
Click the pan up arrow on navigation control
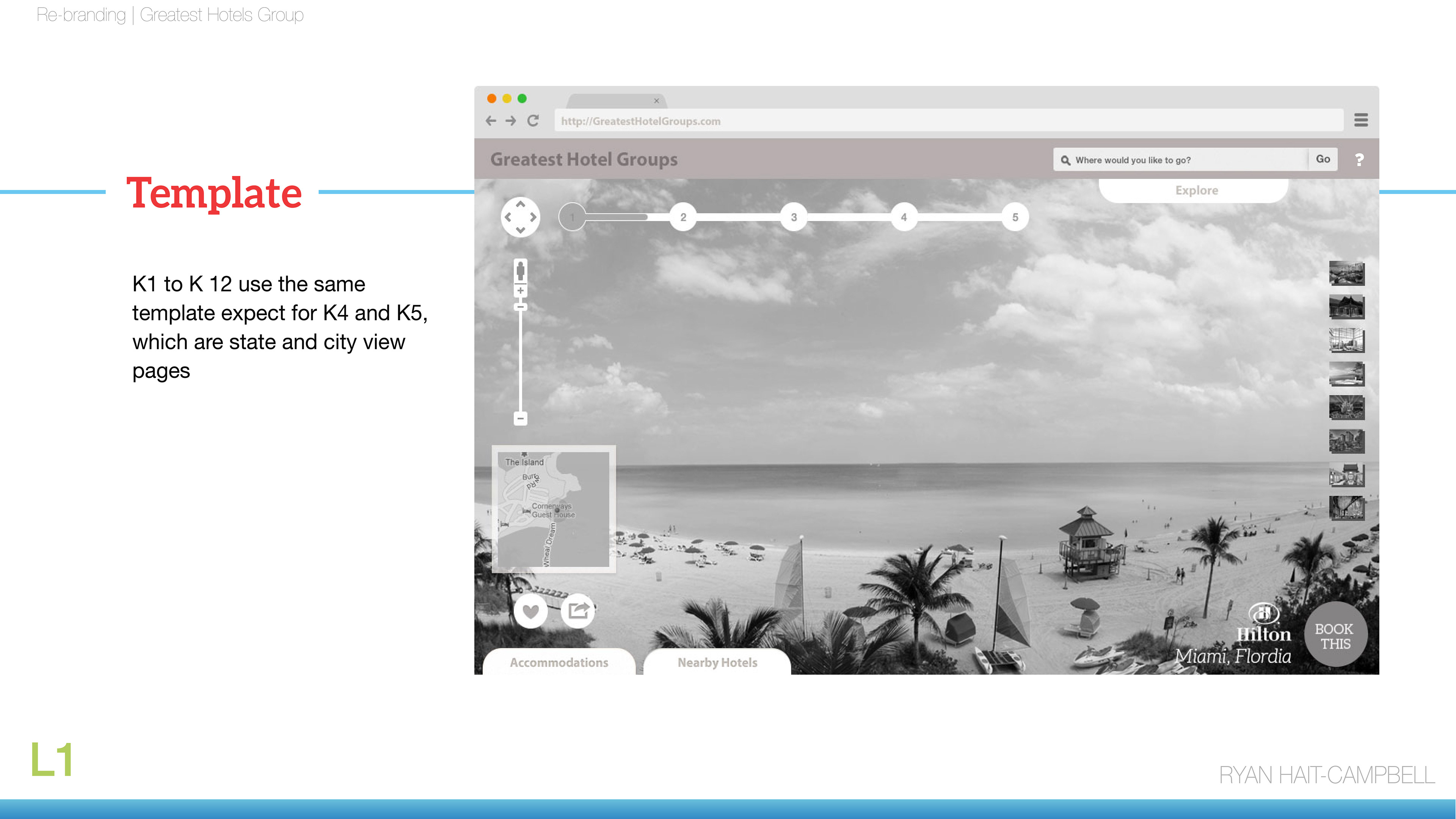pyautogui.click(x=521, y=205)
